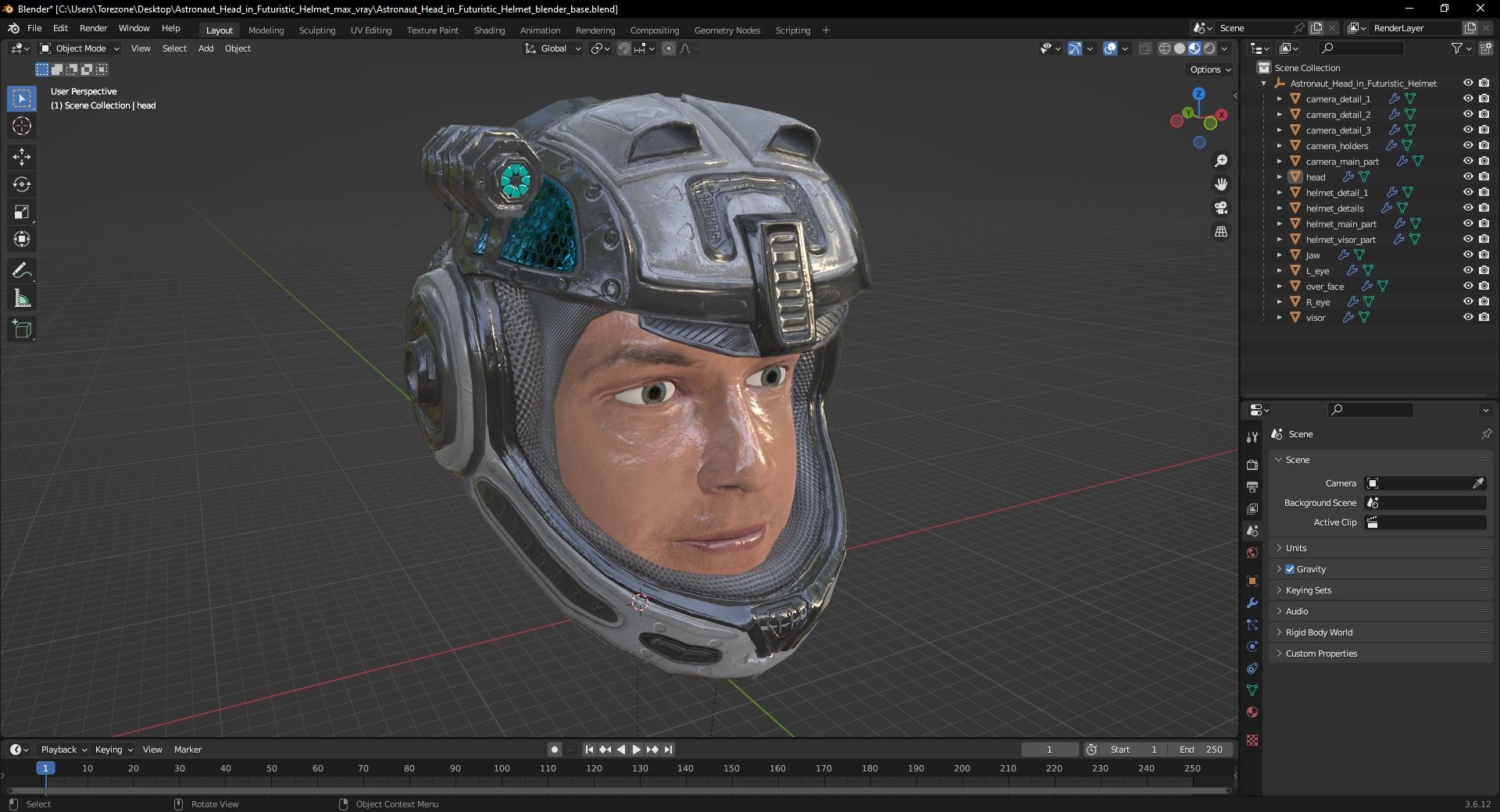Toggle visibility of helmet_main_part

coord(1468,223)
